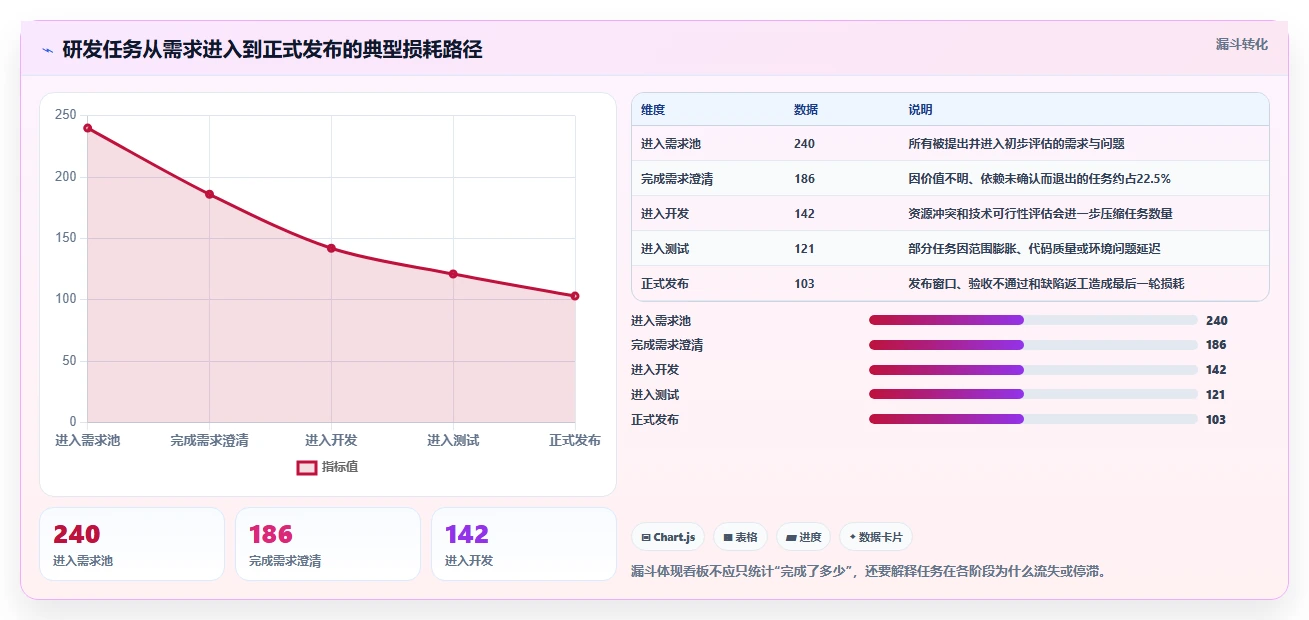The image size is (1309, 620).
Task: Click the table value 121
Action: (804, 249)
